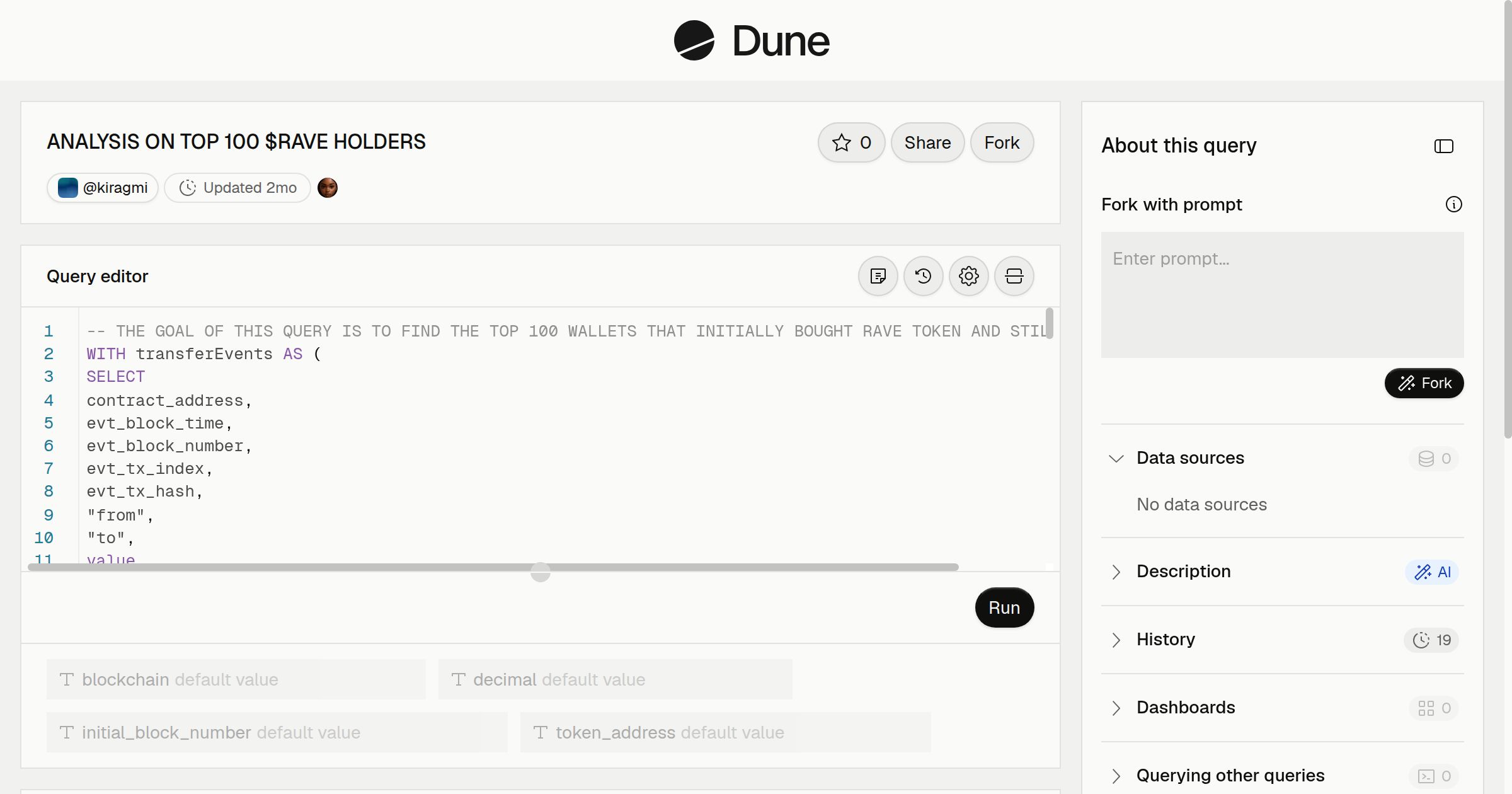This screenshot has height=794, width=1512.
Task: Click the Updated 2mo timestamp chip
Action: click(x=238, y=188)
